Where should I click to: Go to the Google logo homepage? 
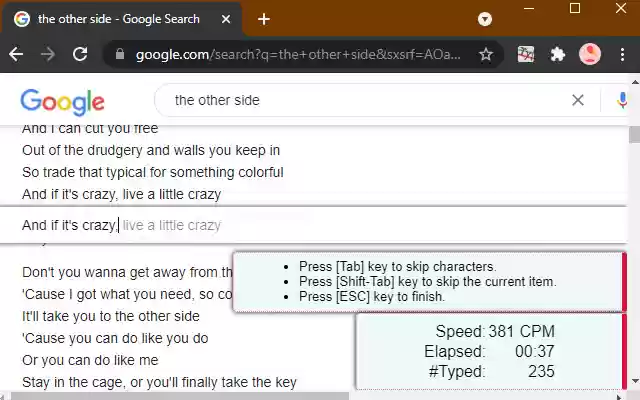click(x=62, y=102)
